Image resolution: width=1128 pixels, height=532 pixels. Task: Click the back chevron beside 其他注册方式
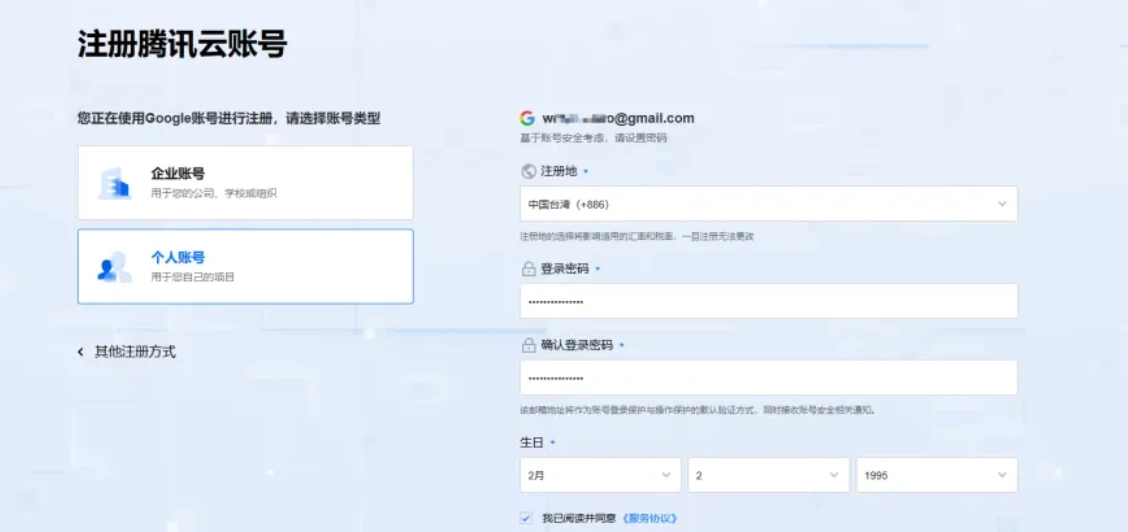tap(81, 352)
